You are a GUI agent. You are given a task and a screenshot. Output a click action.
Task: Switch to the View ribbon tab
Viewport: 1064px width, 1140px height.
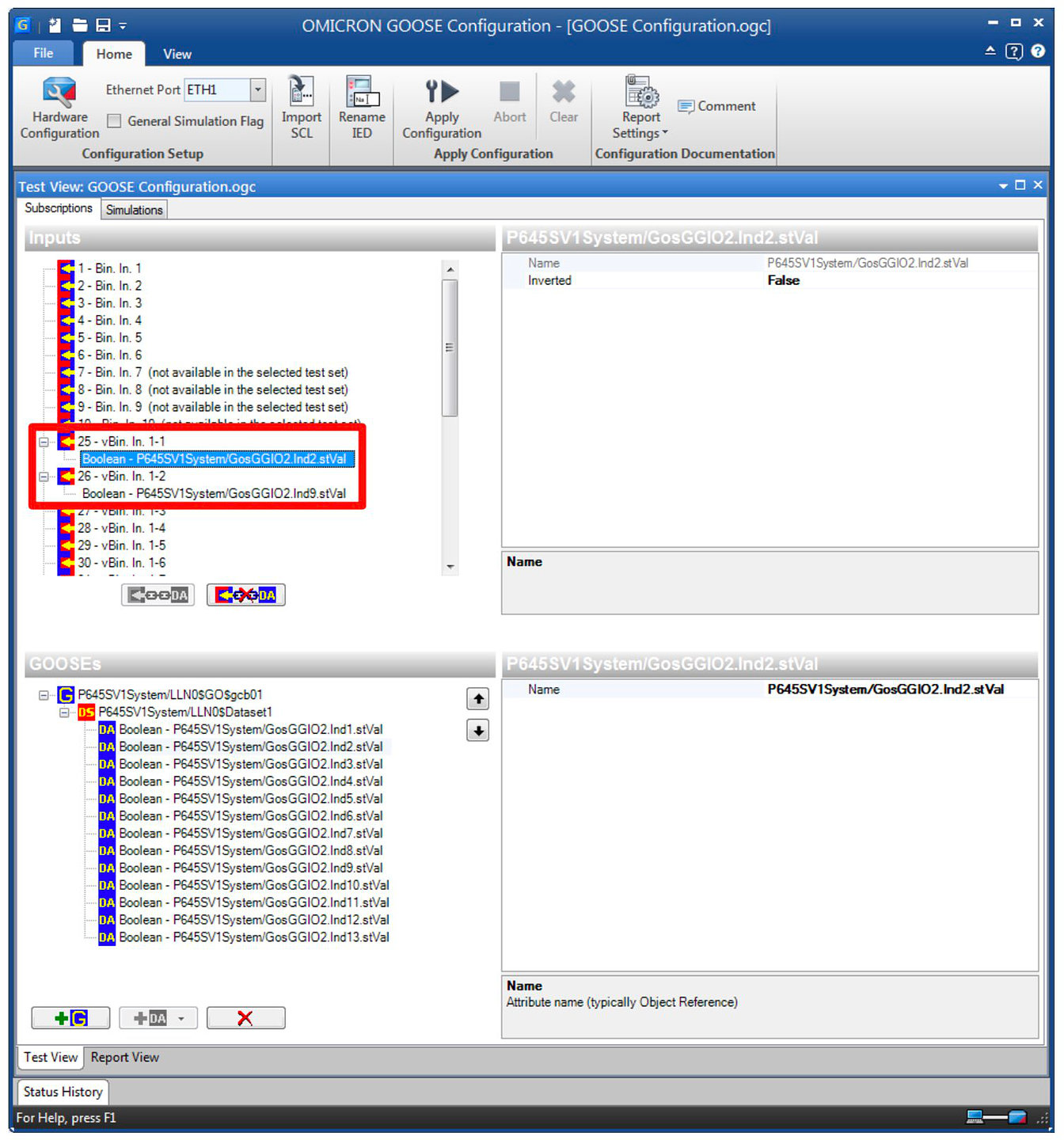pyautogui.click(x=177, y=54)
